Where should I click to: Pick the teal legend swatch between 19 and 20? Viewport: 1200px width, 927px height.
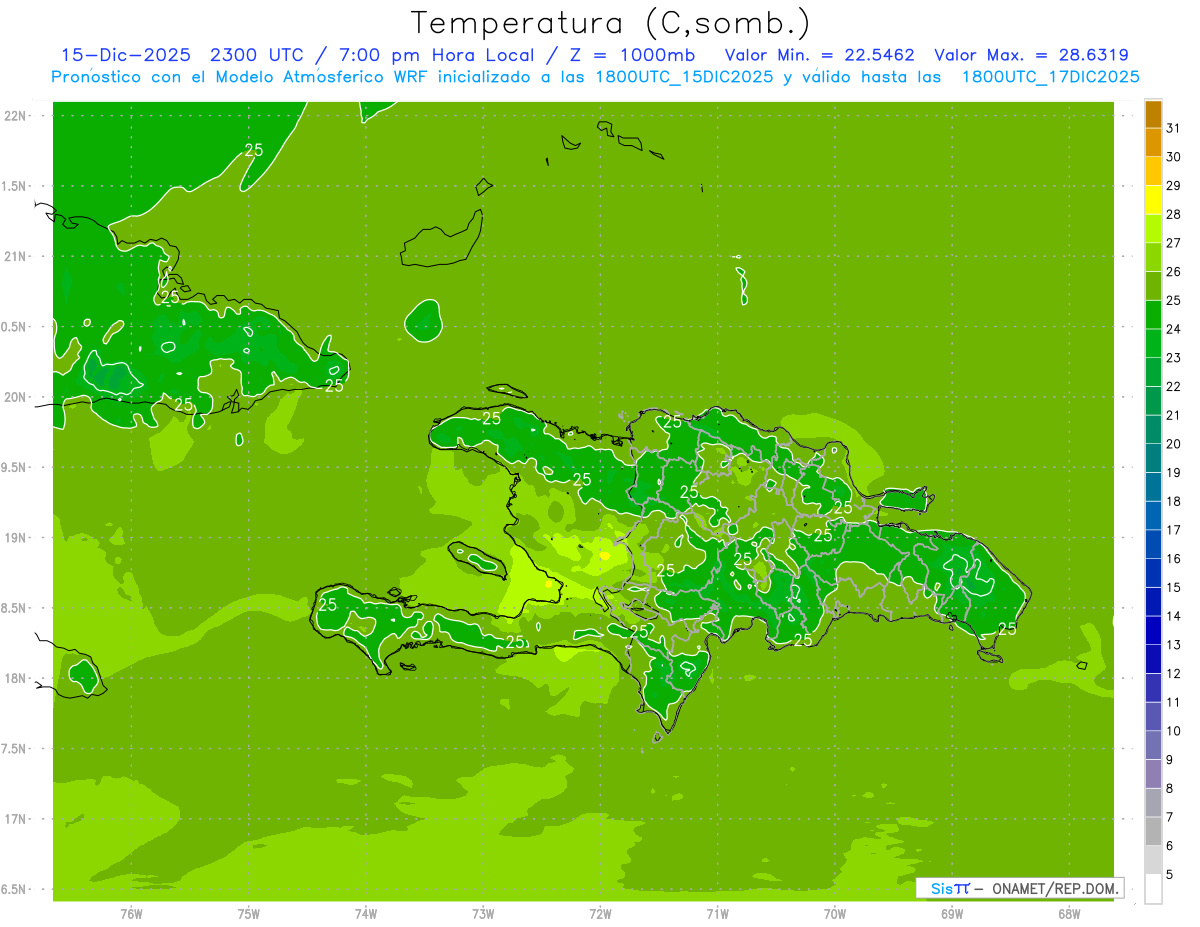pyautogui.click(x=1153, y=458)
